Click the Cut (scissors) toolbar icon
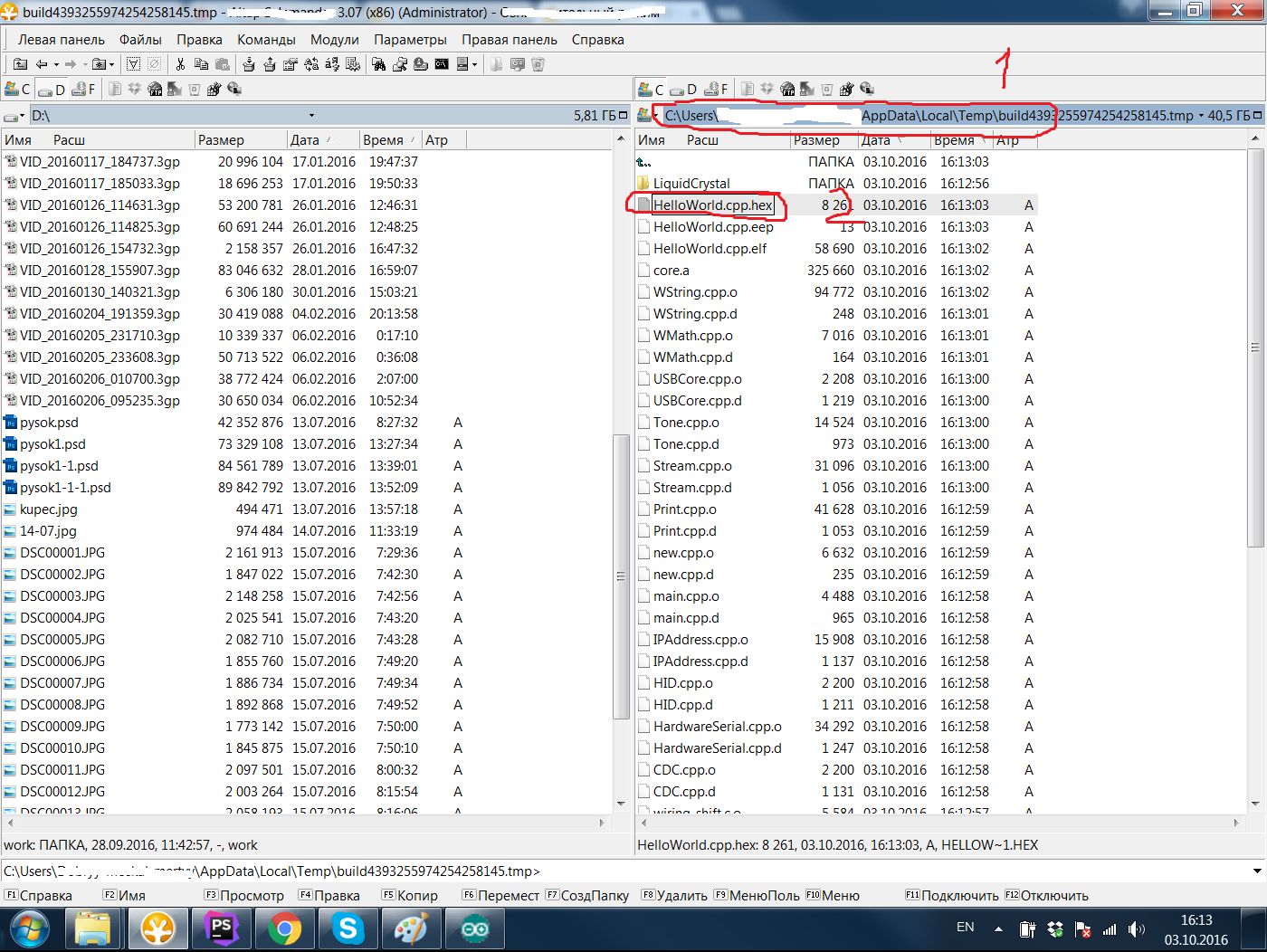This screenshot has height=952, width=1267. 181,64
